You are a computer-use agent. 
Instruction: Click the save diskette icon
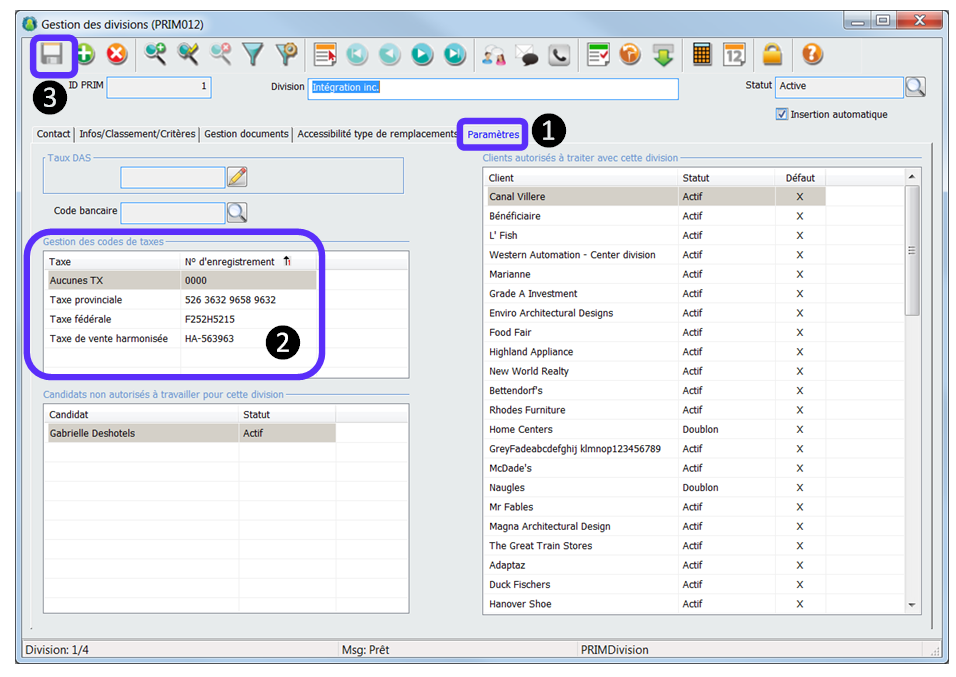pyautogui.click(x=52, y=54)
